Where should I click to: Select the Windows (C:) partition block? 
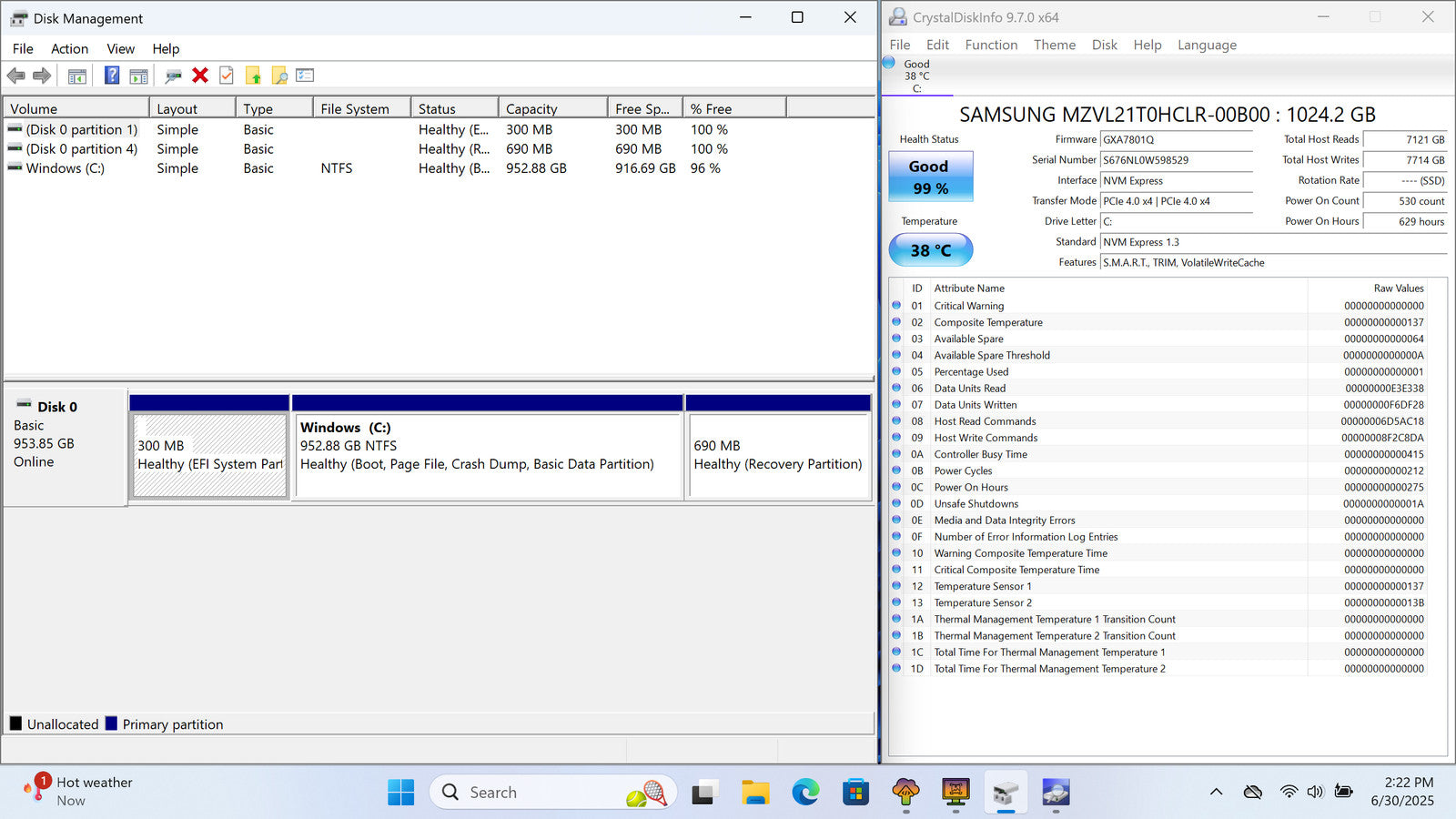[x=488, y=455]
